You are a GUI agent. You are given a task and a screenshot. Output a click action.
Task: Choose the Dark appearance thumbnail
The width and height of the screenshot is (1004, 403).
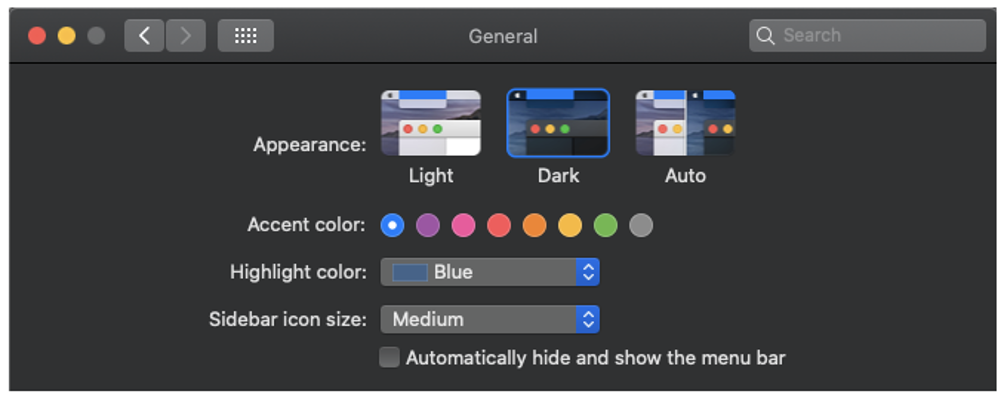point(557,123)
